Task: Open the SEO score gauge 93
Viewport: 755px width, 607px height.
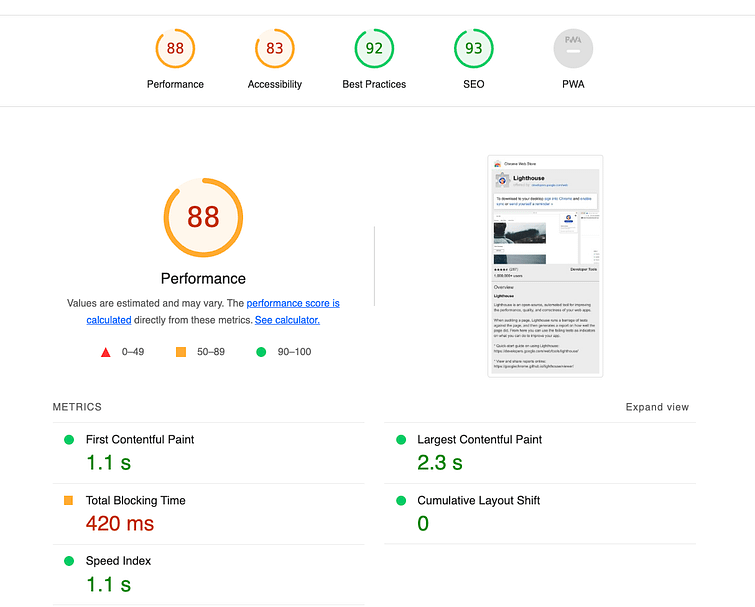Action: (x=473, y=48)
